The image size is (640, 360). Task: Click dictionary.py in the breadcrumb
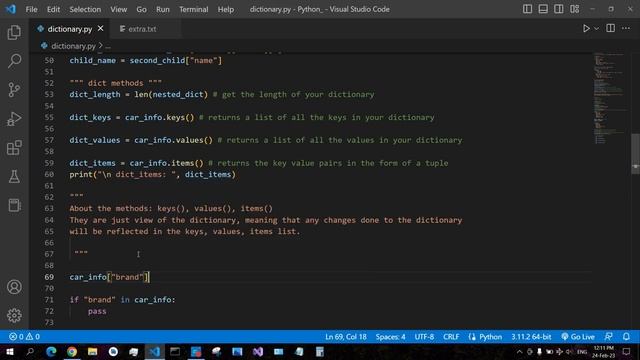point(73,46)
